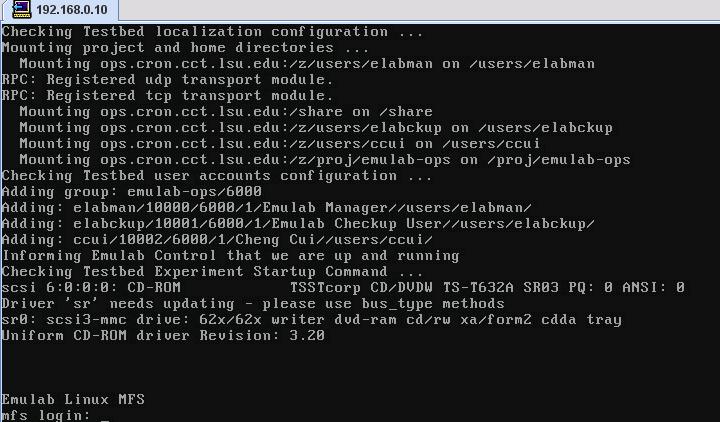Click the /users/elabckup mount line

point(316,128)
